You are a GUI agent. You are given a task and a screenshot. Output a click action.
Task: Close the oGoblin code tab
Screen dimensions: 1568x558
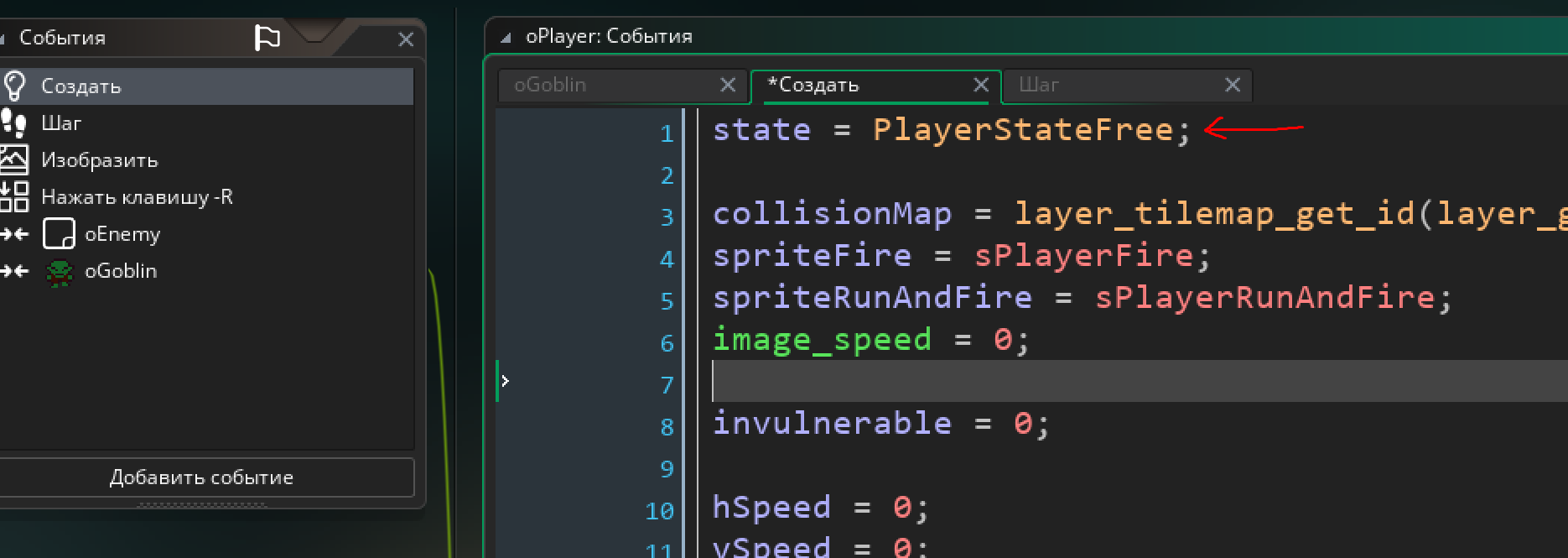coord(728,85)
